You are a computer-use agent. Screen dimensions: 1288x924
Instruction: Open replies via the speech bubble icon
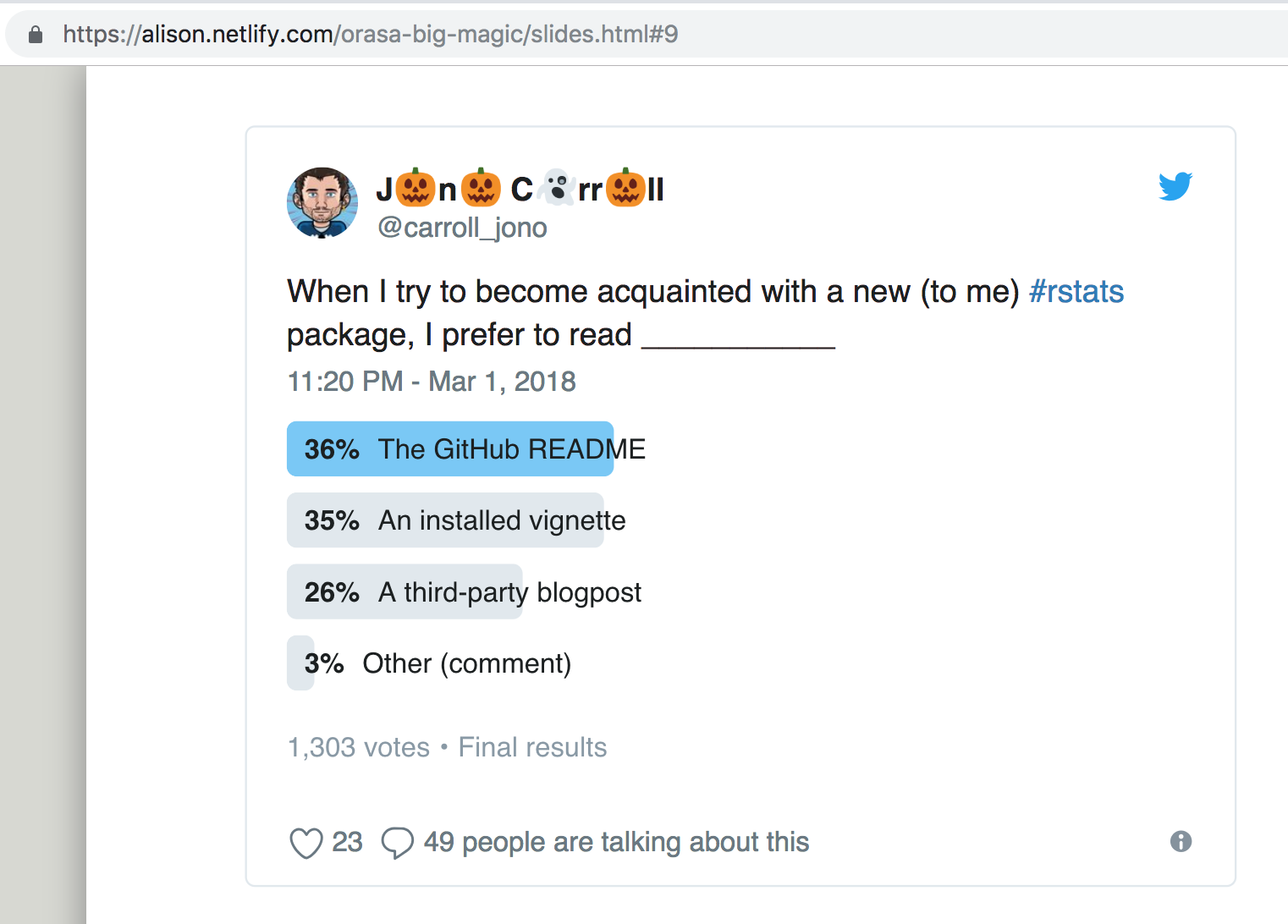coord(398,843)
